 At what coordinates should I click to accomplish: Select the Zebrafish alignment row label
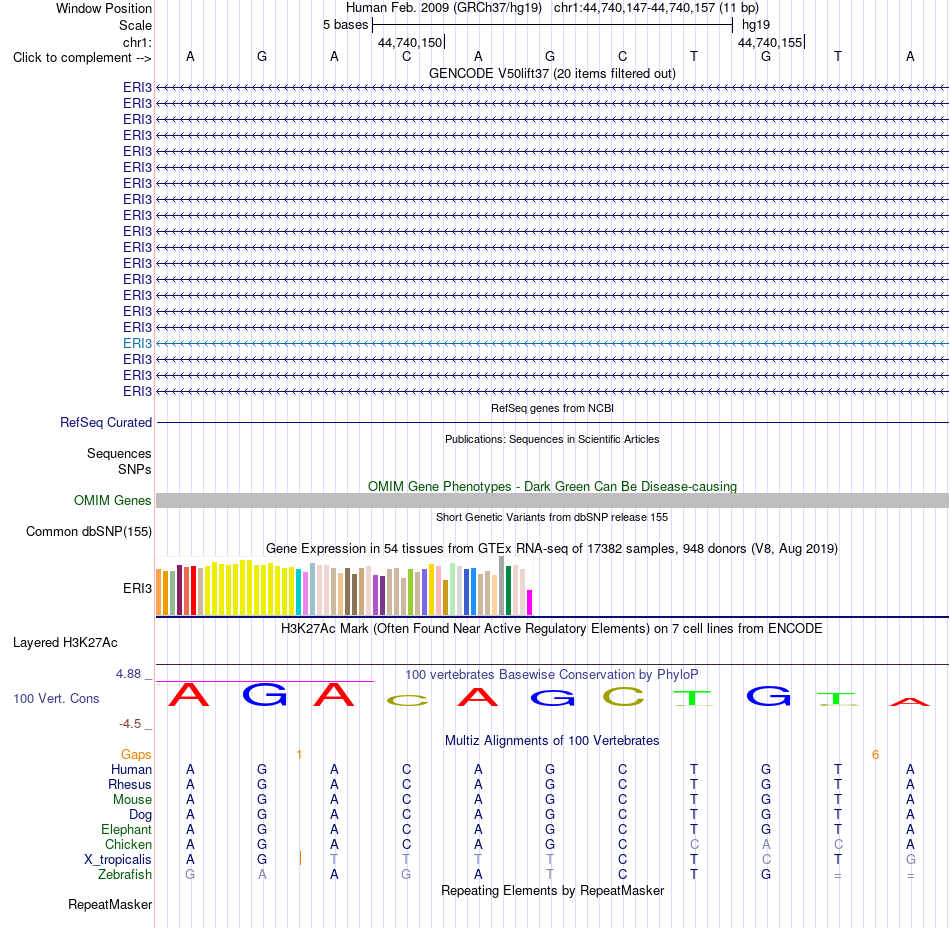(x=125, y=874)
